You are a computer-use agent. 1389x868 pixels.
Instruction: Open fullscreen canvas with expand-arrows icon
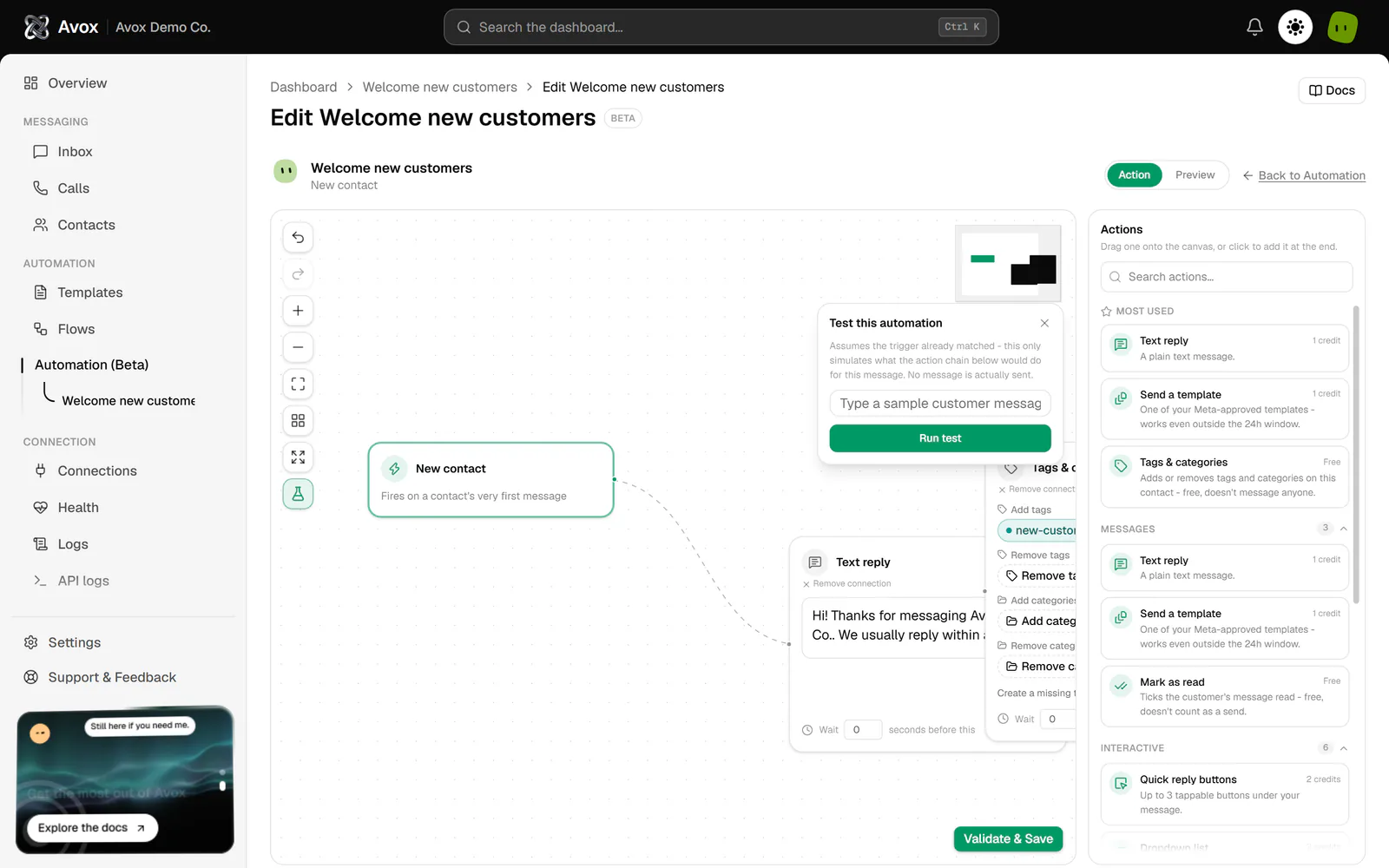pos(298,457)
